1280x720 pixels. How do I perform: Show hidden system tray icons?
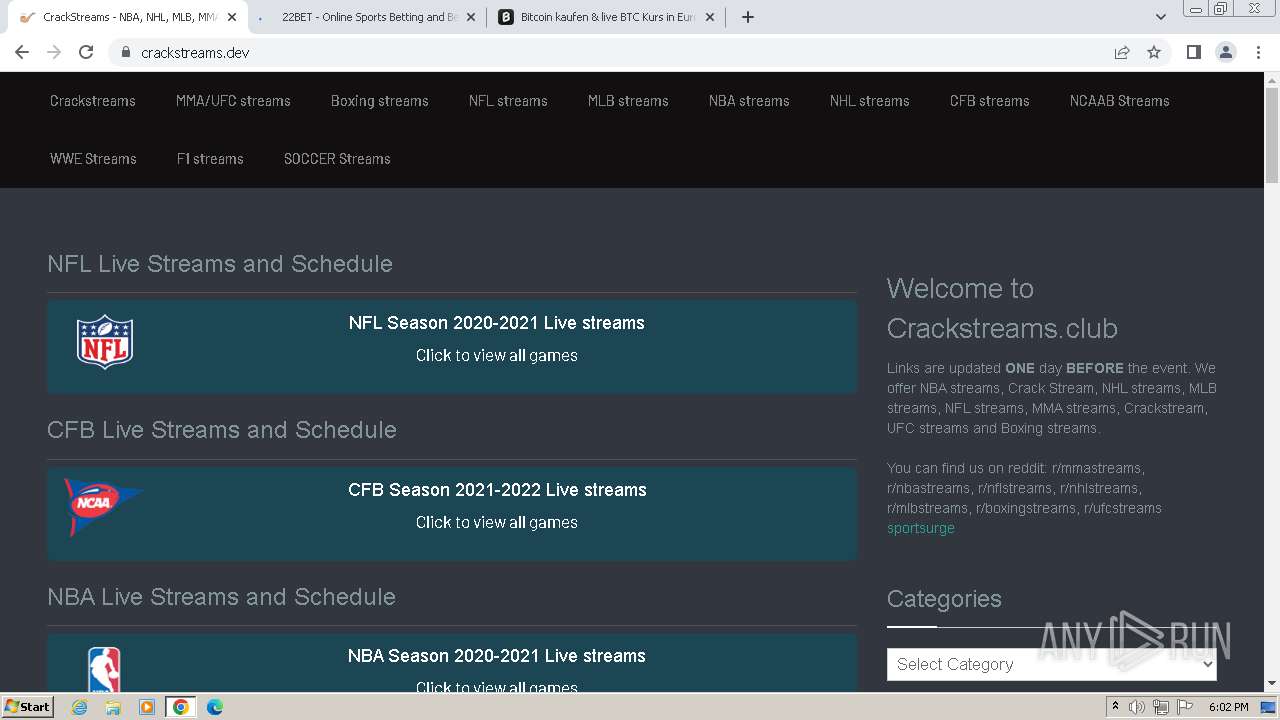click(x=1116, y=707)
